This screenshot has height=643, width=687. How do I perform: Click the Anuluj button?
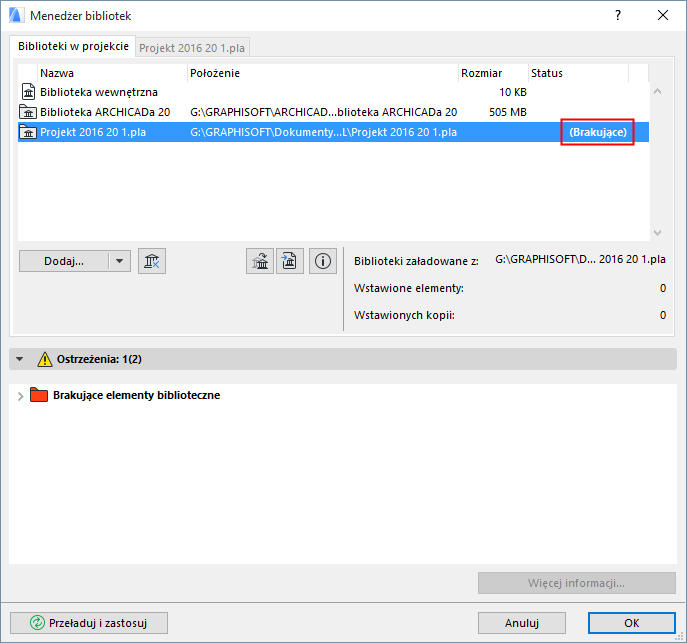[522, 623]
